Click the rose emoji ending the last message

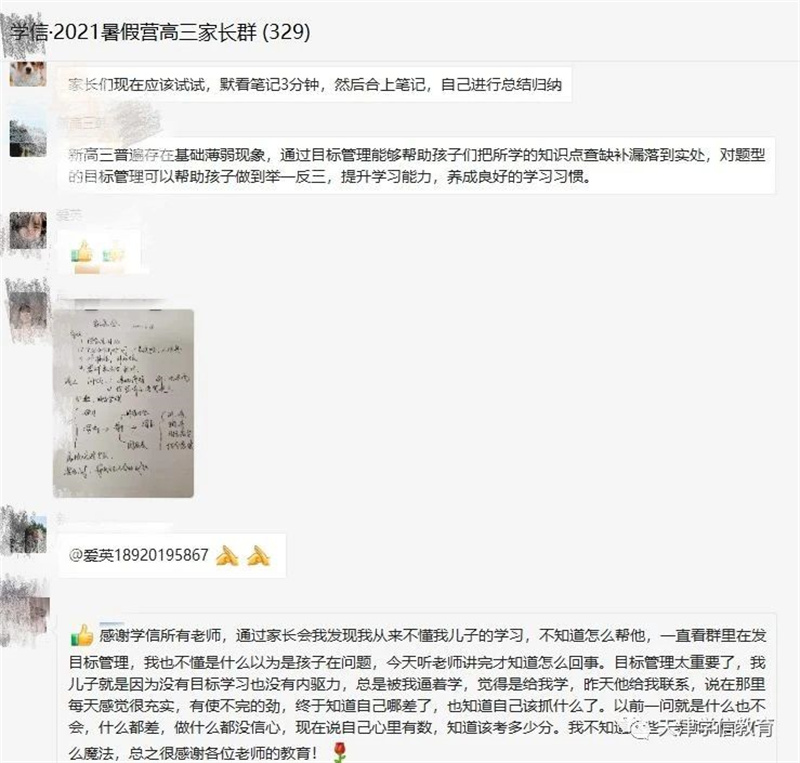pyautogui.click(x=340, y=752)
